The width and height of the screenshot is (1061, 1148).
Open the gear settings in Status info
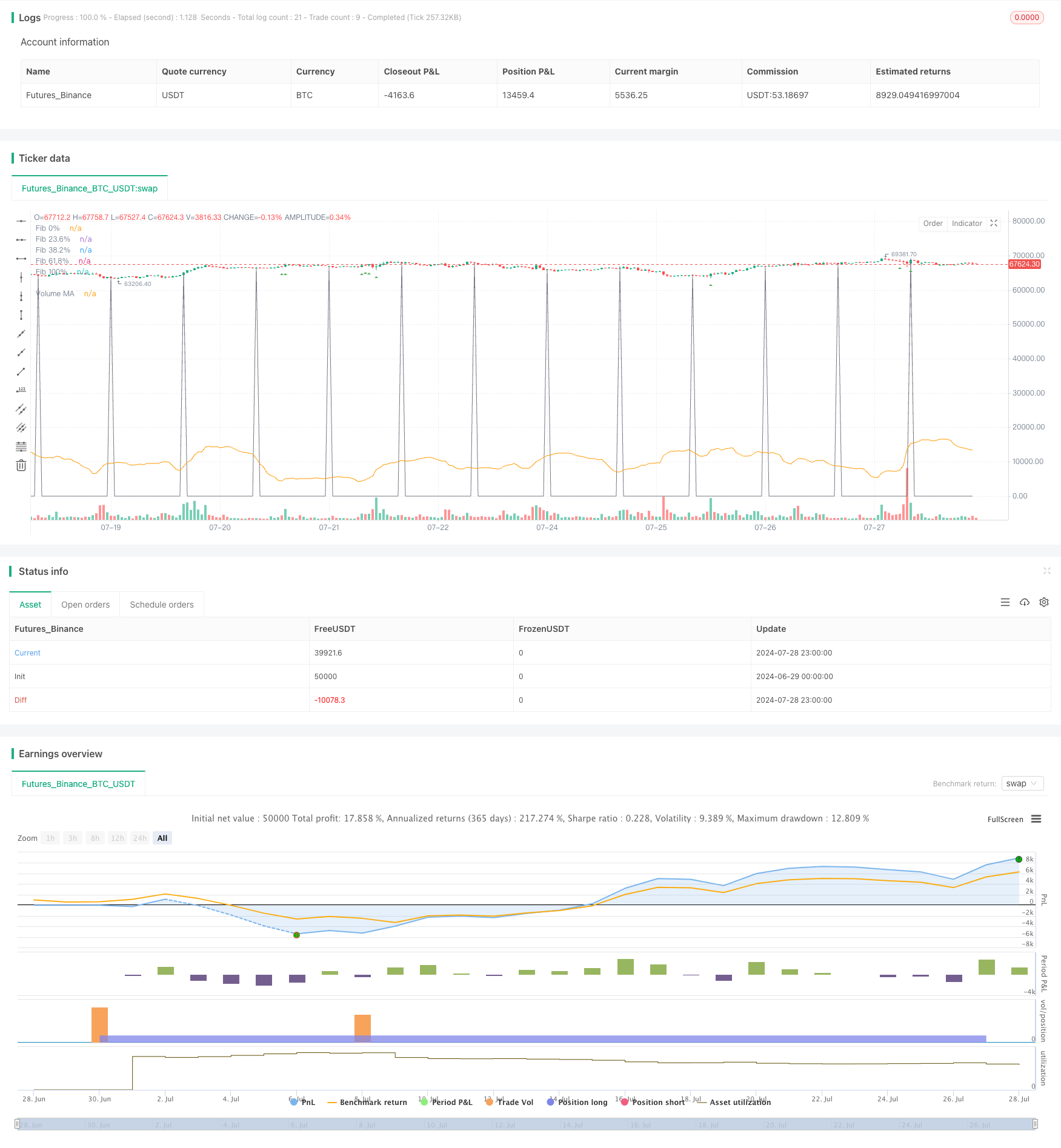coord(1044,602)
